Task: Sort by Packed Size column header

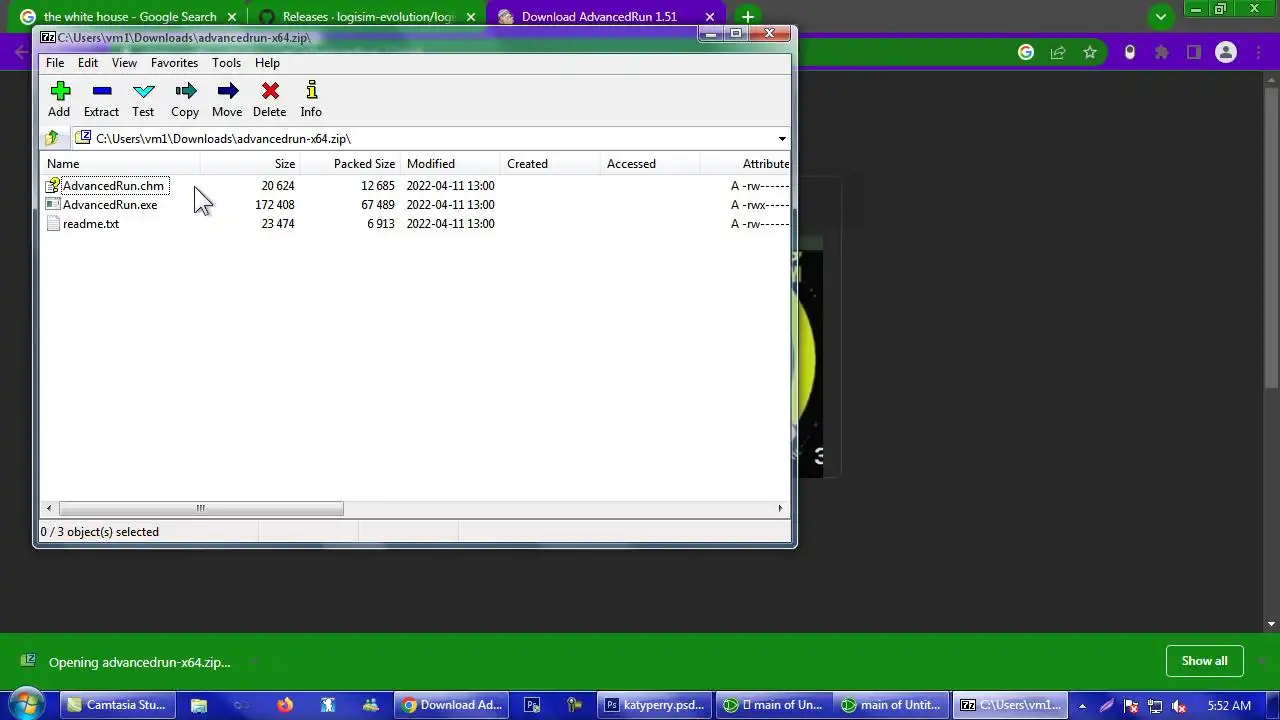Action: pos(350,164)
